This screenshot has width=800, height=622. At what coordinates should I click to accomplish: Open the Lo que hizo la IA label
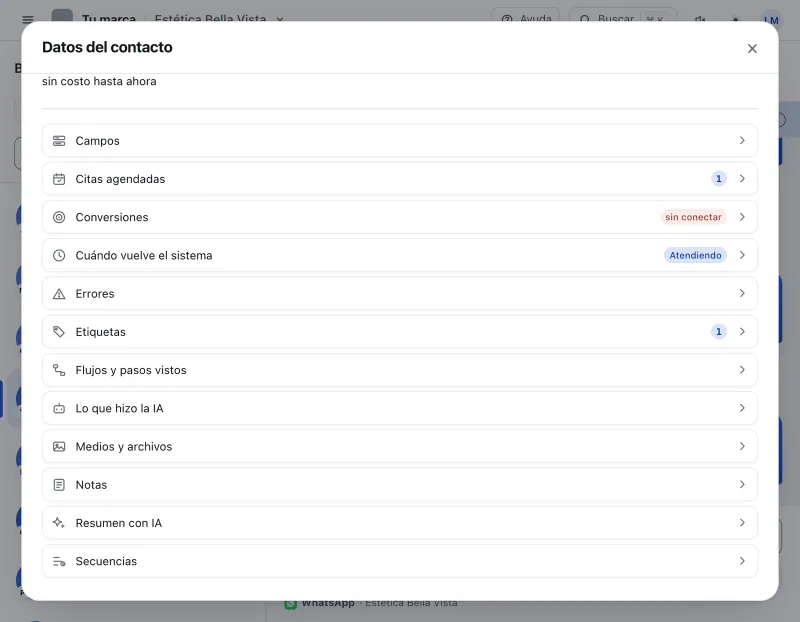119,409
